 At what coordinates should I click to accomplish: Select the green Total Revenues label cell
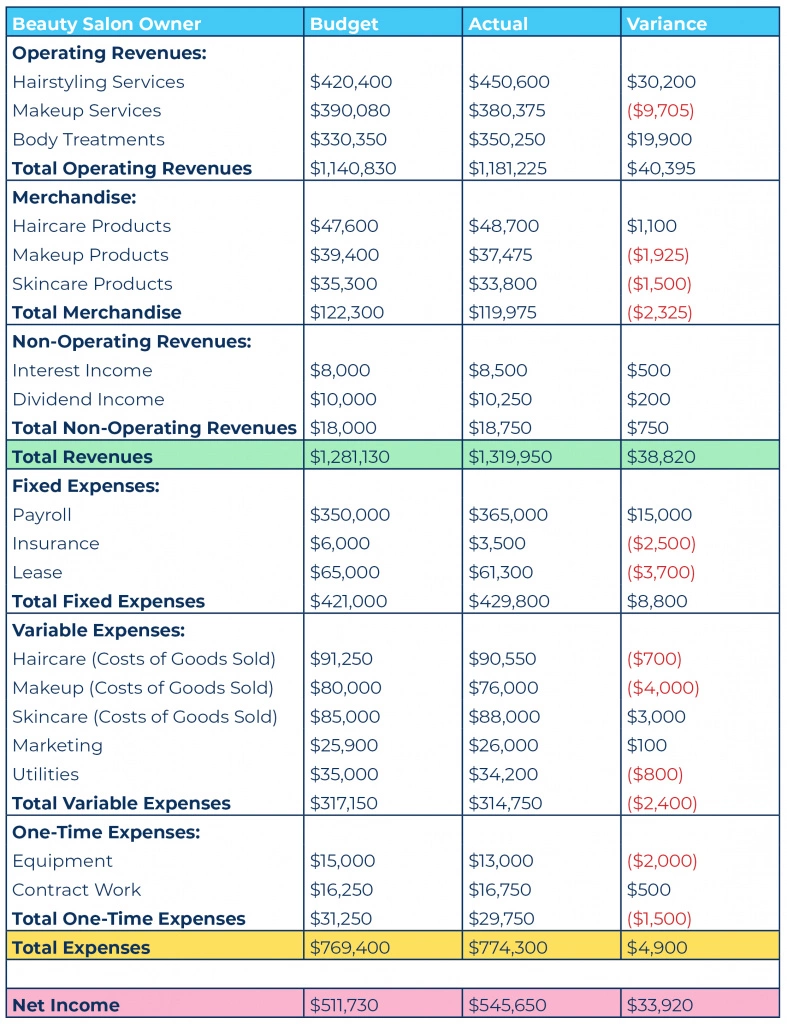[x=155, y=456]
